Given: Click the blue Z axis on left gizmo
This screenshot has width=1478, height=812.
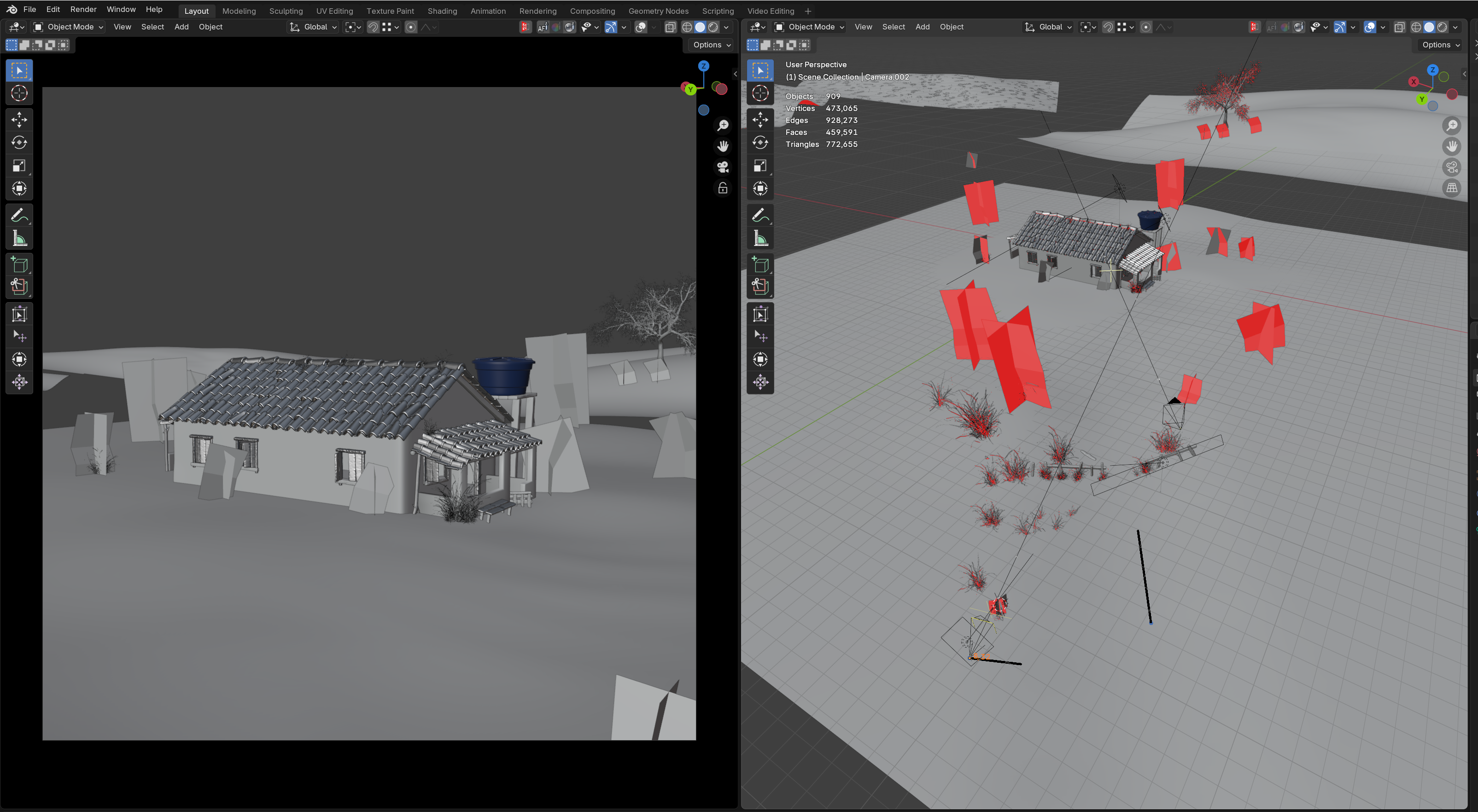Looking at the screenshot, I should pyautogui.click(x=703, y=66).
